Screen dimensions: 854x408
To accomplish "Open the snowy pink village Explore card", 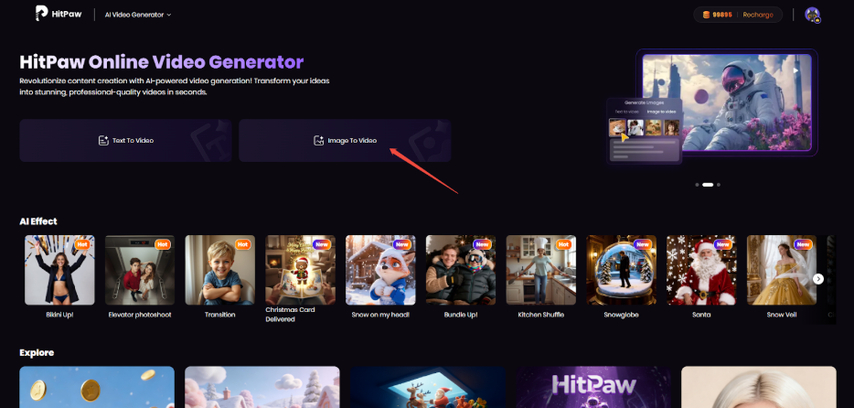I will (262, 387).
